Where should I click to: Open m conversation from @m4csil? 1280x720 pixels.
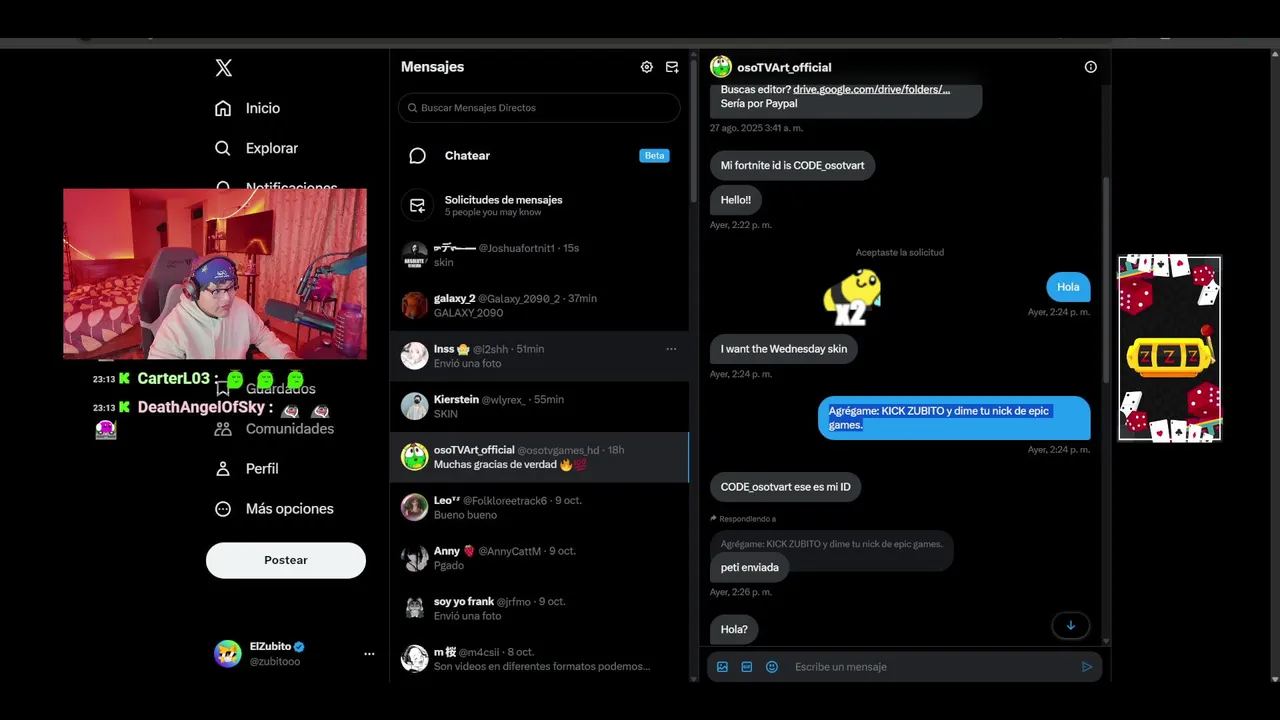click(x=539, y=658)
